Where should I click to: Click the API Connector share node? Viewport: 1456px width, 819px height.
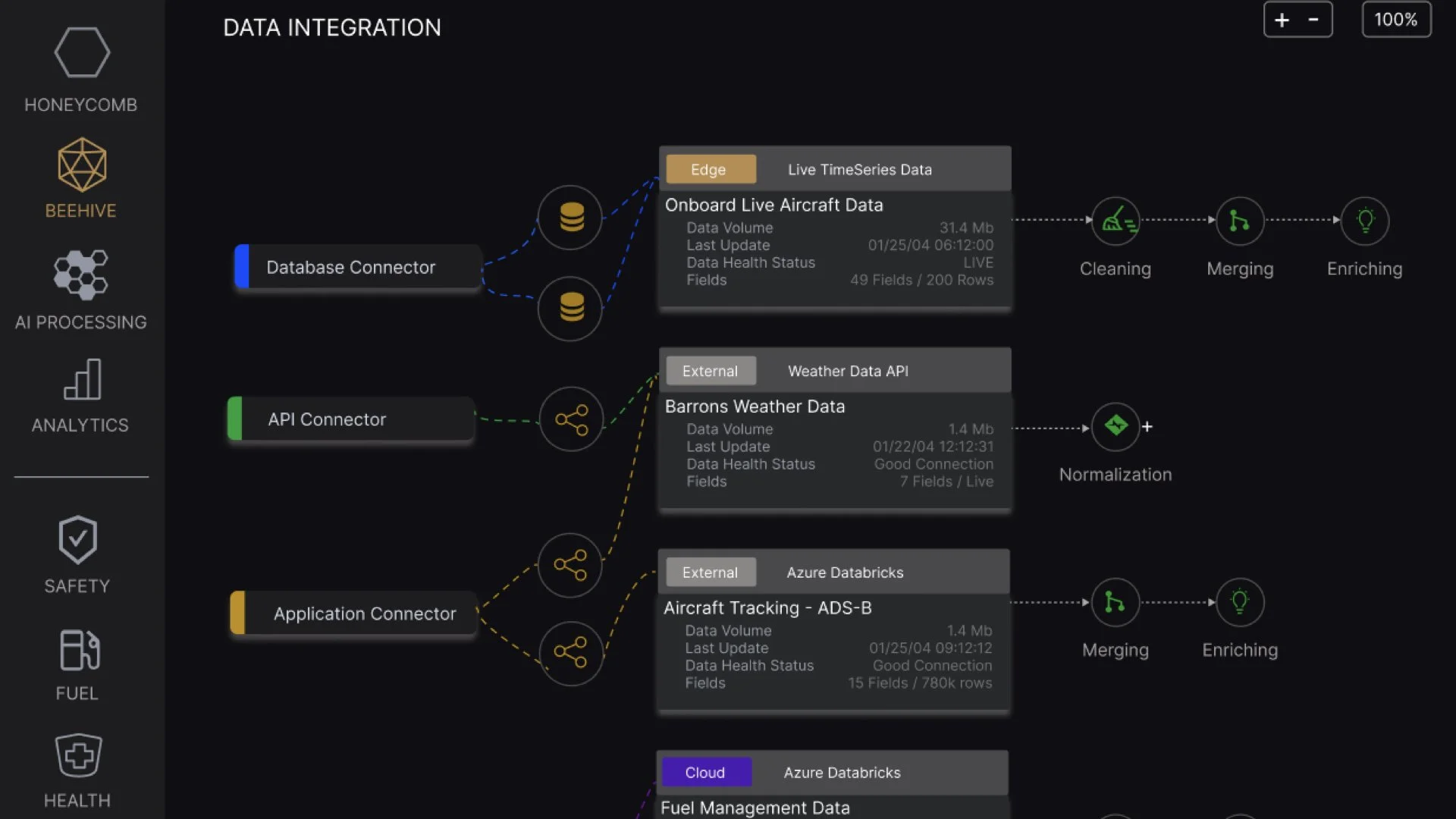pyautogui.click(x=571, y=419)
